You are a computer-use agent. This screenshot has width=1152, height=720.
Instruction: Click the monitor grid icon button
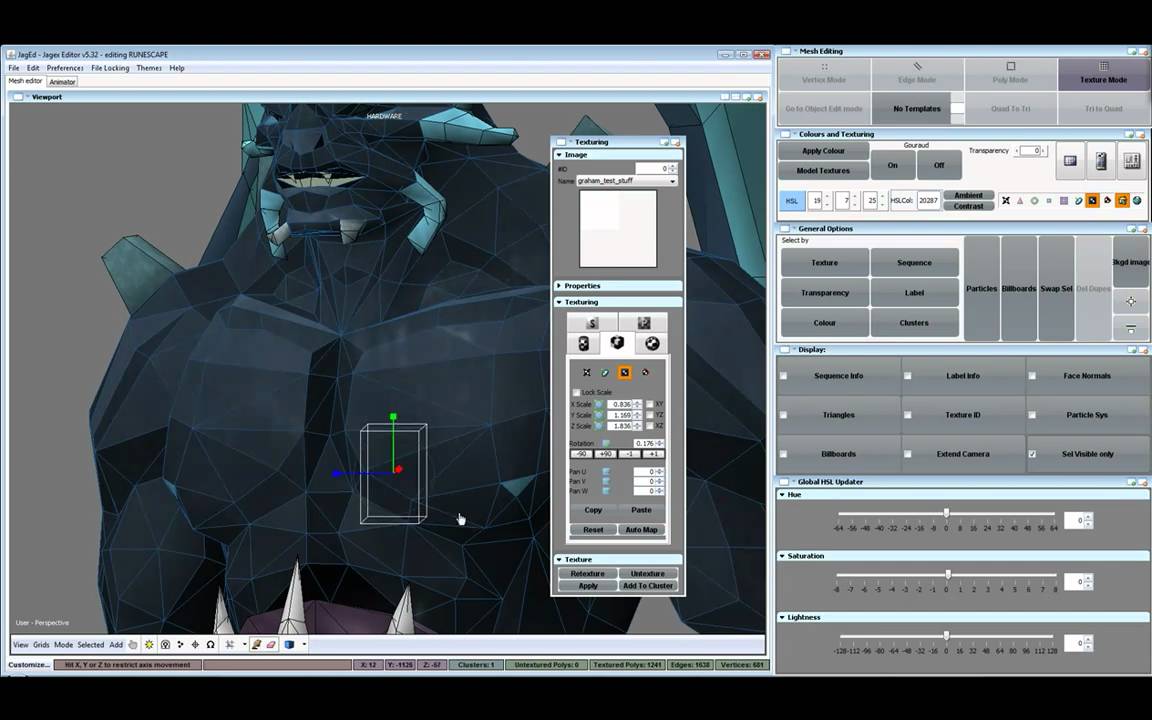(x=1070, y=161)
